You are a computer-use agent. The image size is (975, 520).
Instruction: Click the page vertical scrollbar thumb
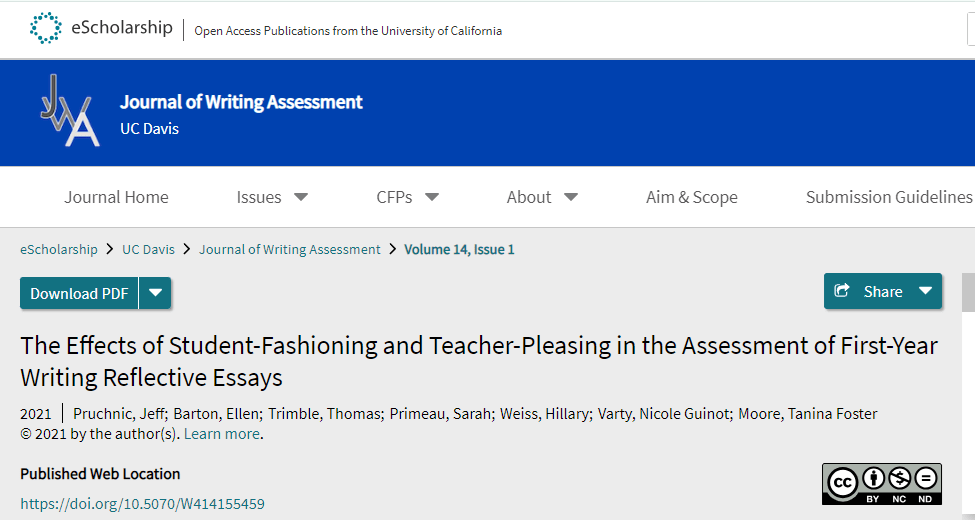pyautogui.click(x=968, y=292)
